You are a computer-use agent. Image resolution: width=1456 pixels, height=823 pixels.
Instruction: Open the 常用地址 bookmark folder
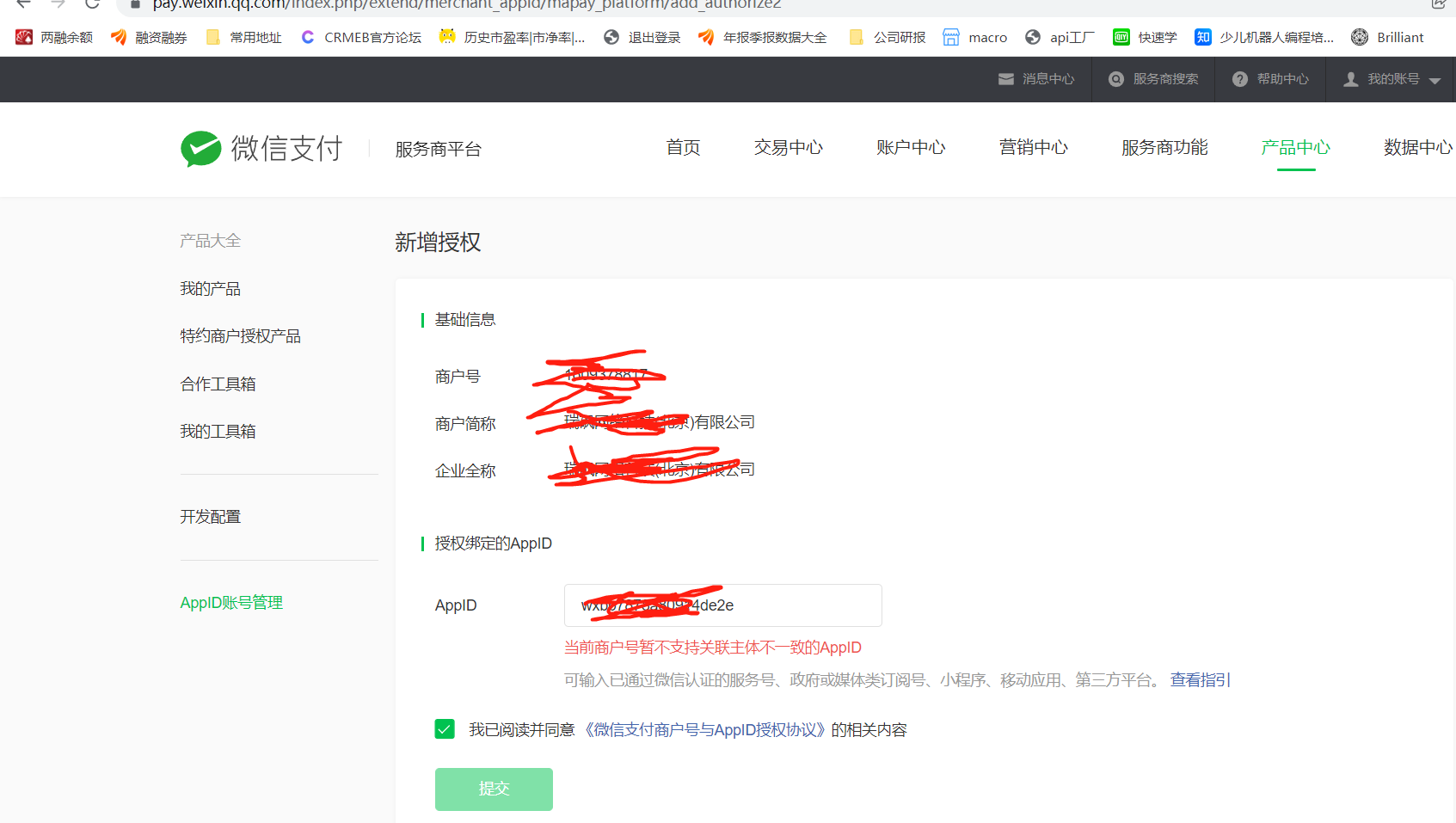(244, 37)
